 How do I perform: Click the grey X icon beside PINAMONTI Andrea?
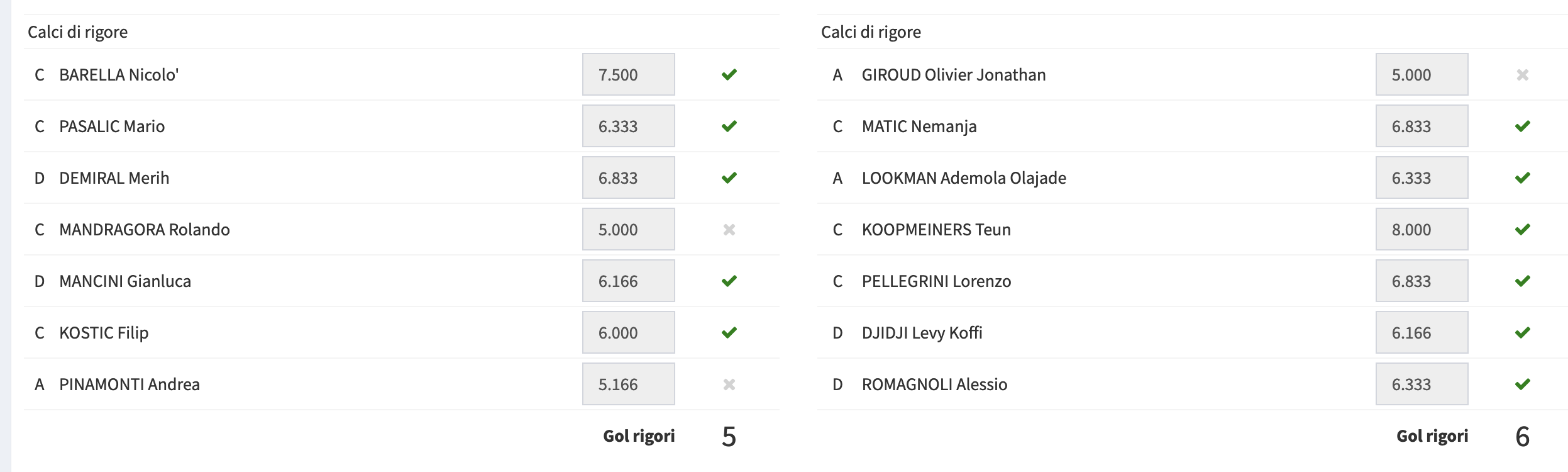729,385
